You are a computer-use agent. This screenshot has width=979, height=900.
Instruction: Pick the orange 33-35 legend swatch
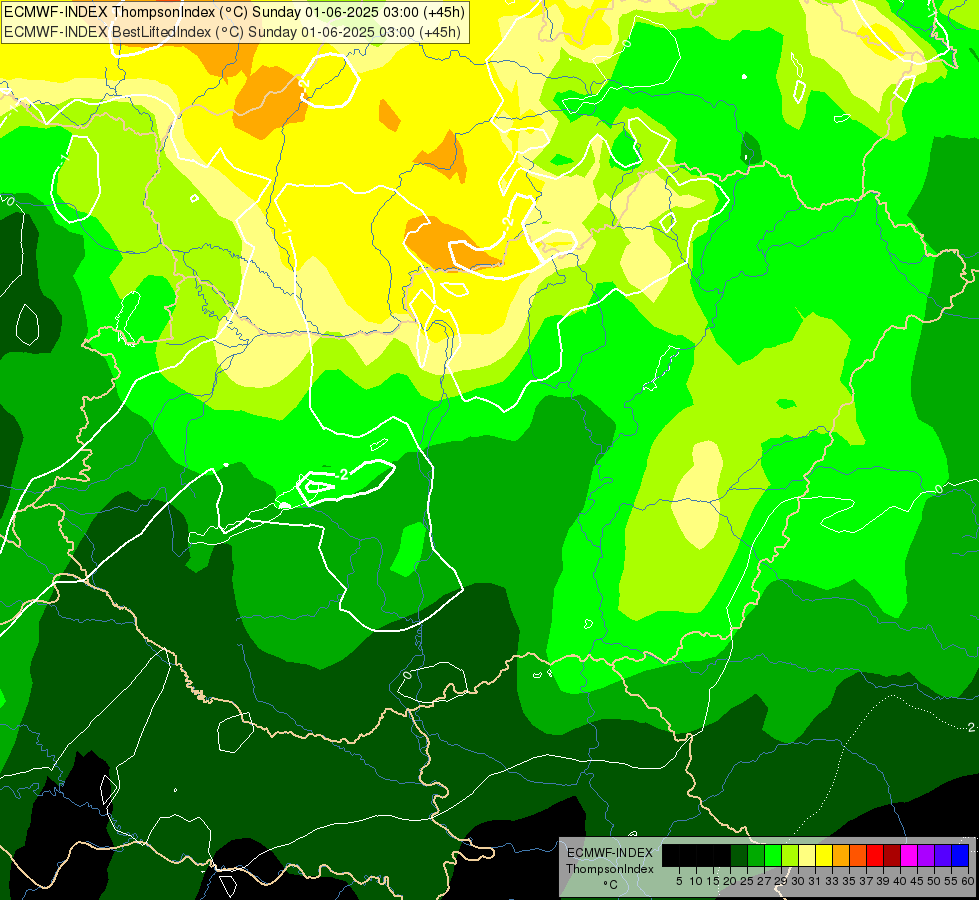(841, 855)
